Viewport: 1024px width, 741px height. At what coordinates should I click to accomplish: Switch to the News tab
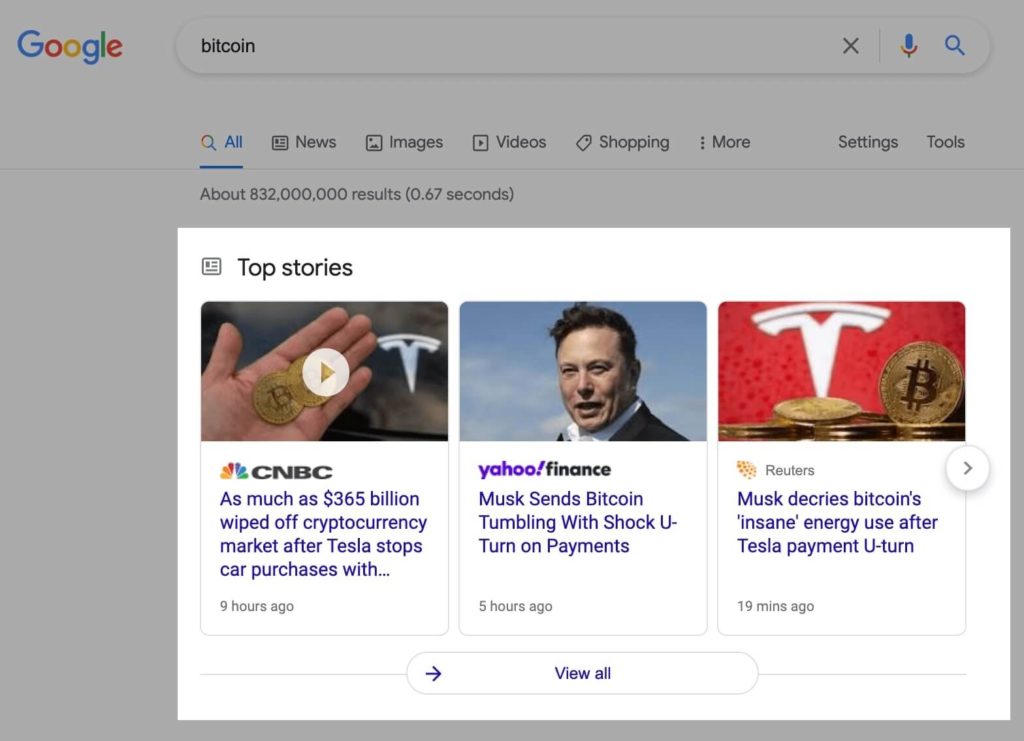(x=304, y=142)
